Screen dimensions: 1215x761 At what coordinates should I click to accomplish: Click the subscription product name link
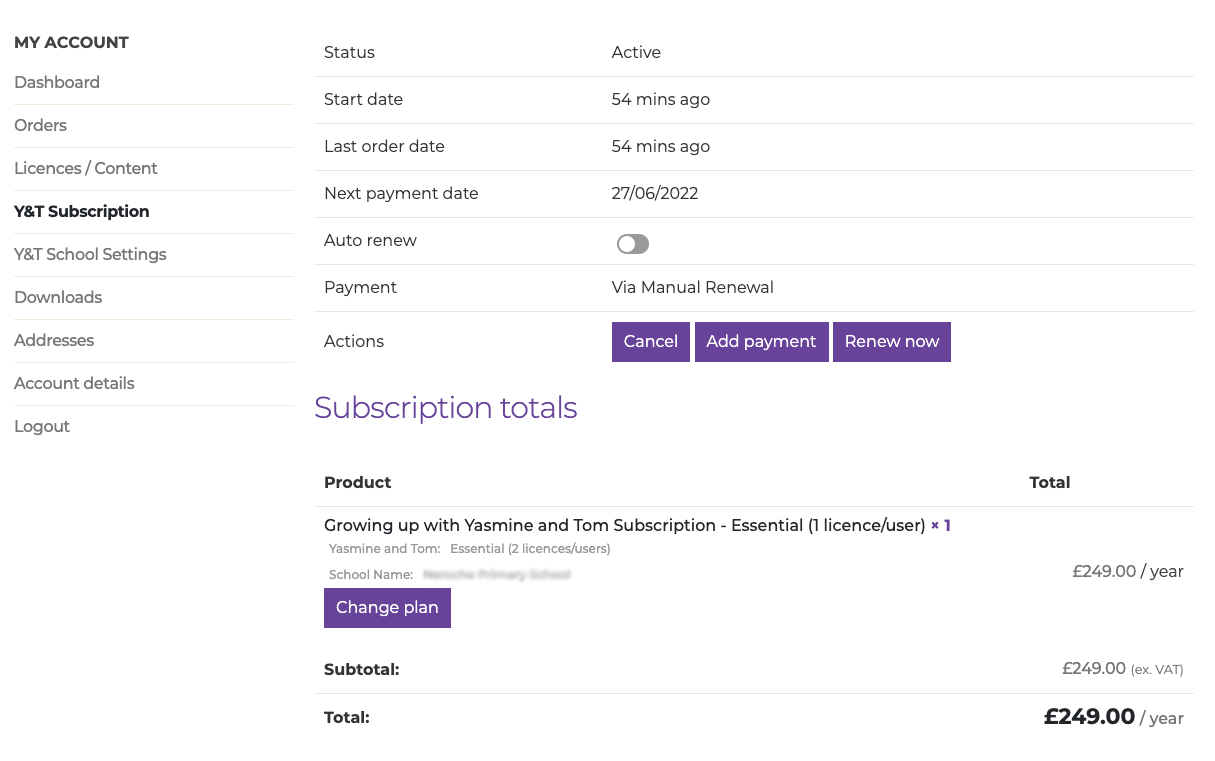(x=624, y=525)
